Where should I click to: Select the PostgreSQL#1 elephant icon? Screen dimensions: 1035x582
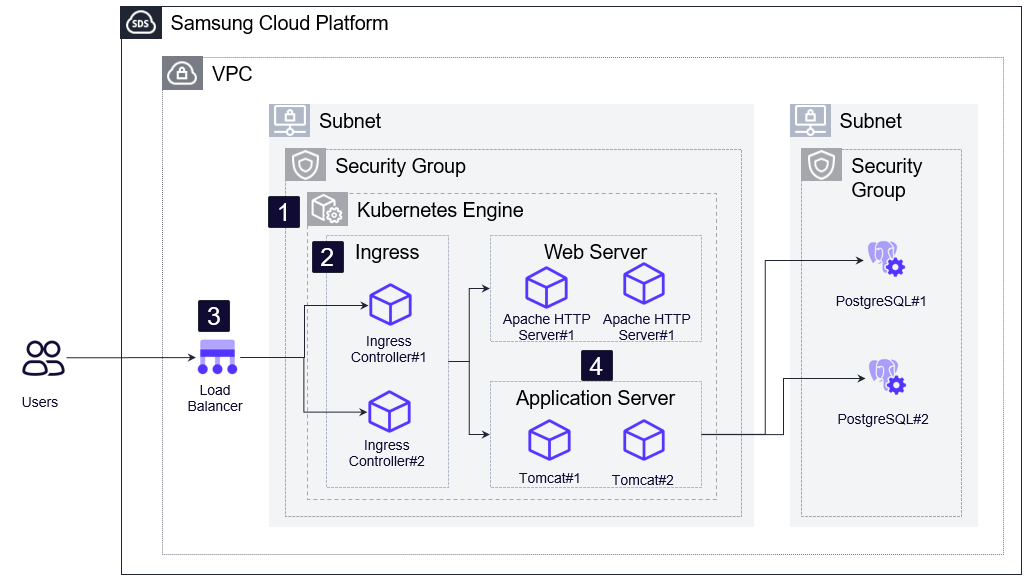coord(886,258)
